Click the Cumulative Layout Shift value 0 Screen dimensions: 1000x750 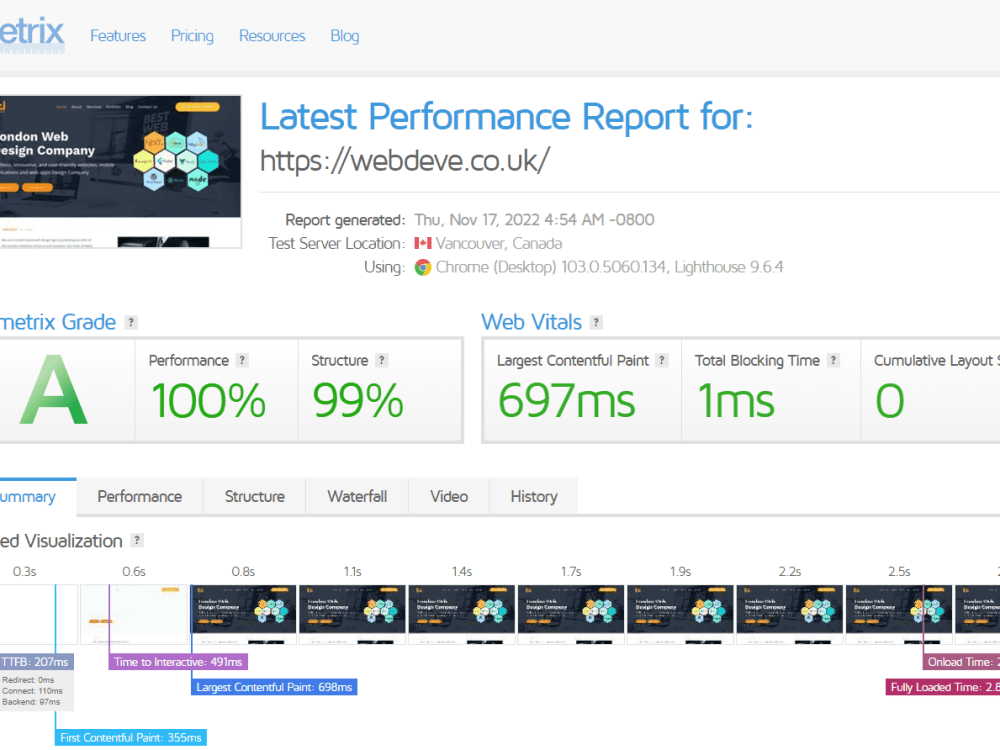pyautogui.click(x=890, y=401)
